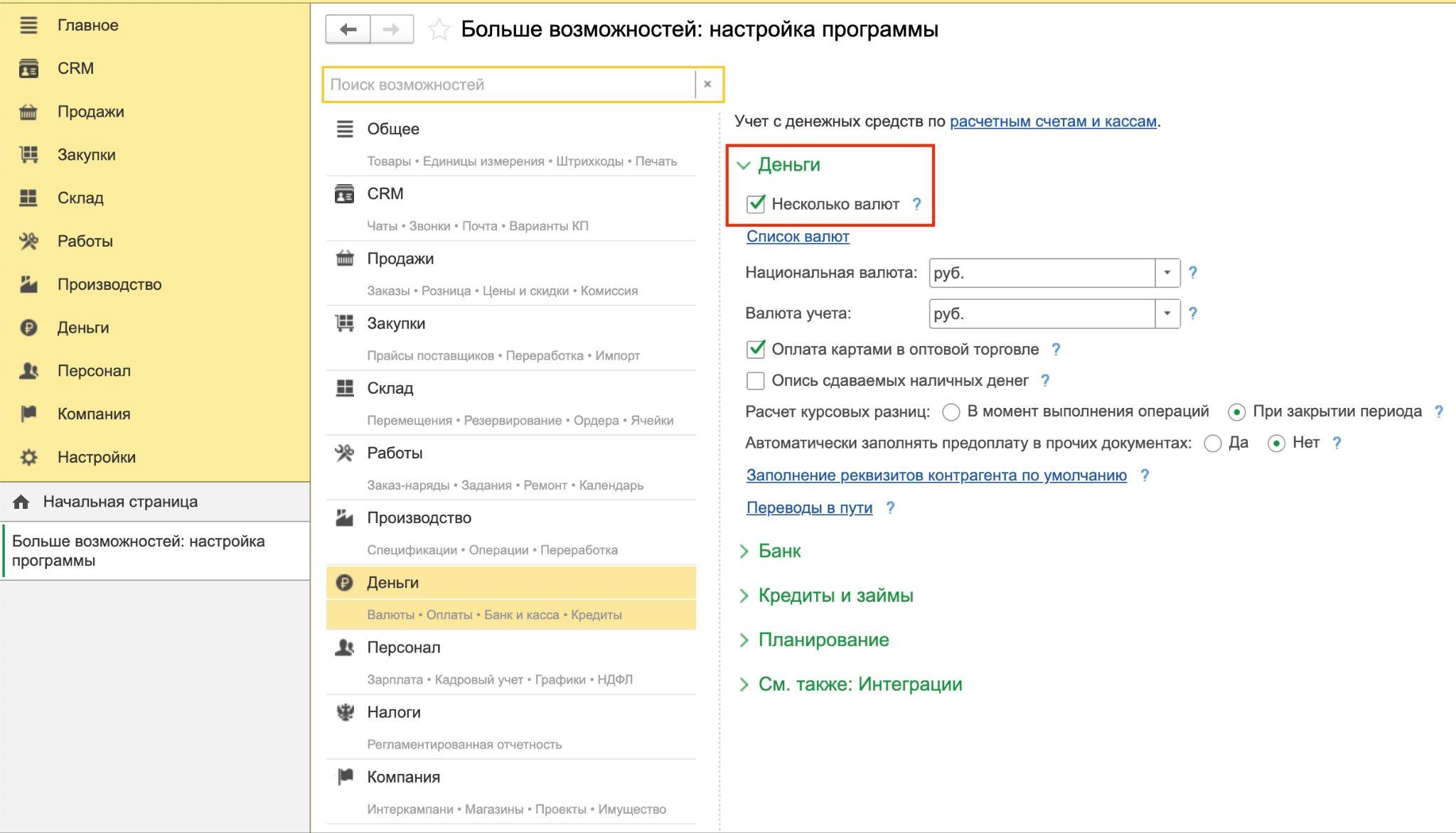Toggle Оплата картами в оптовой торговле checkbox
Image resolution: width=1456 pixels, height=833 pixels.
tap(756, 350)
